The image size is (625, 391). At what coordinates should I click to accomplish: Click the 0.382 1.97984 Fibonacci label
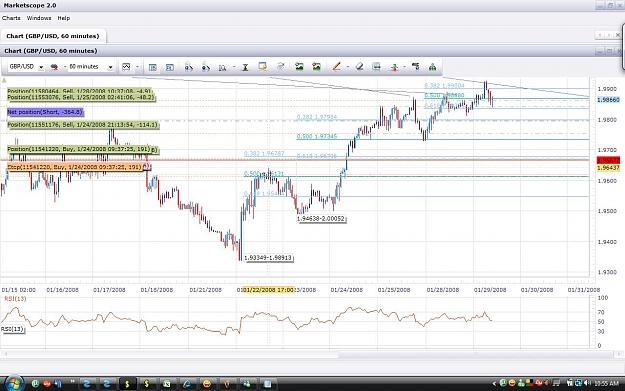pos(316,117)
